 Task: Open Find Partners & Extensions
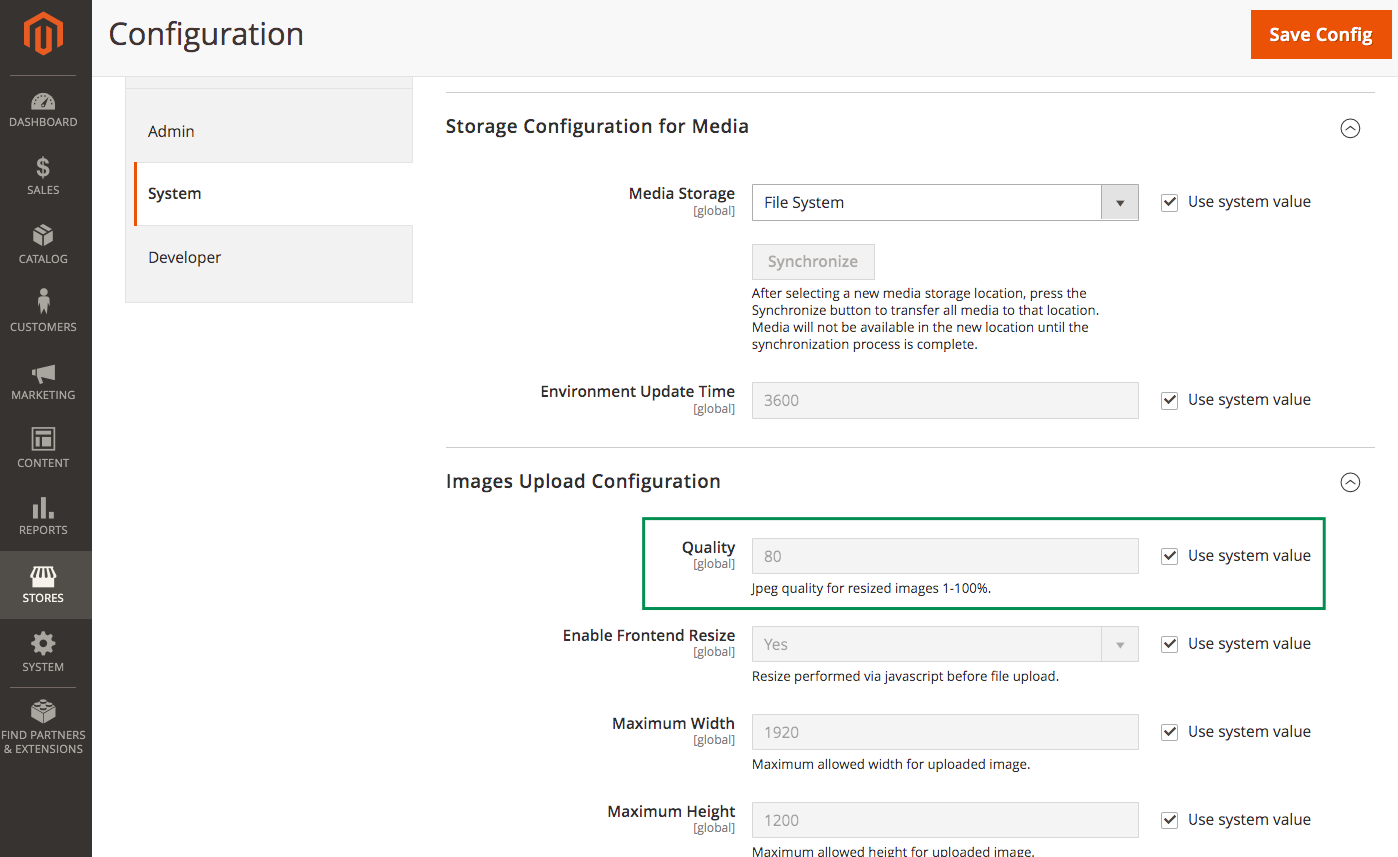pyautogui.click(x=43, y=722)
